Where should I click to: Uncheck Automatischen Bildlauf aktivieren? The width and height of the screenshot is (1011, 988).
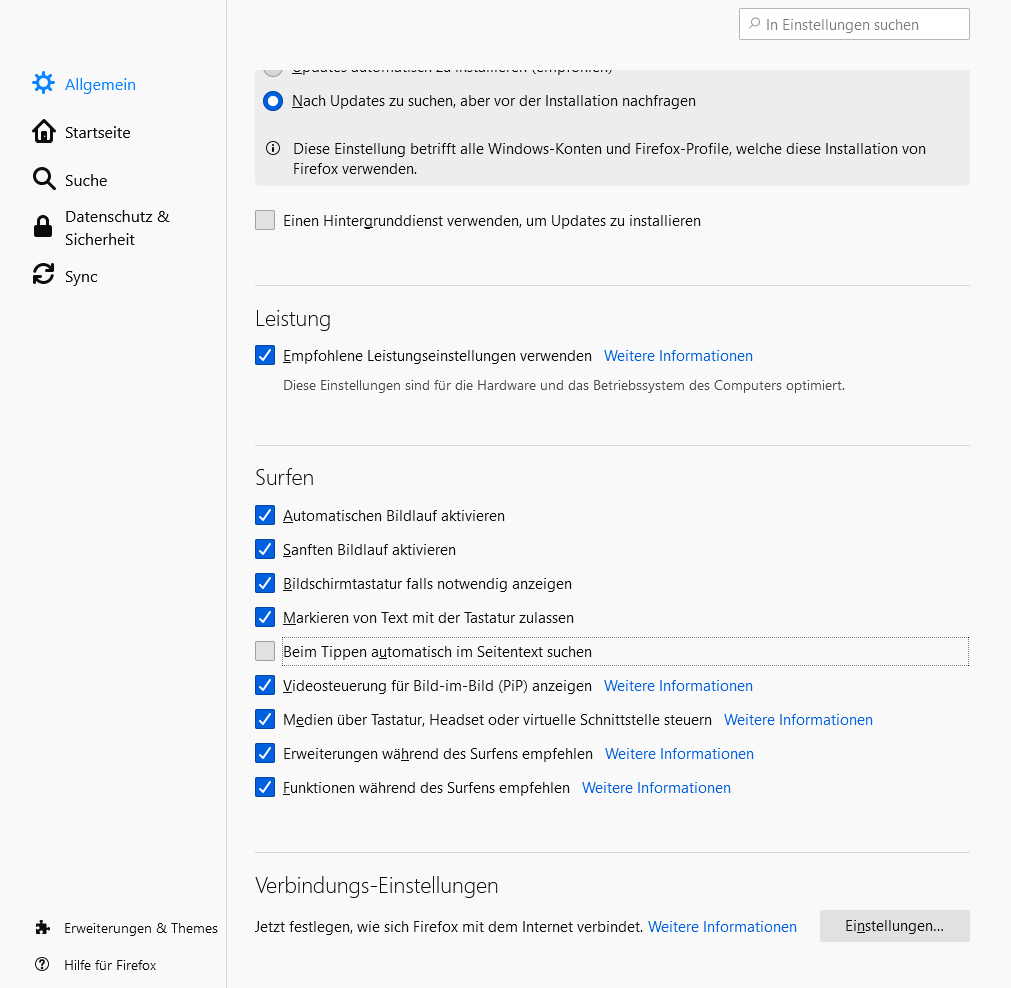click(265, 515)
